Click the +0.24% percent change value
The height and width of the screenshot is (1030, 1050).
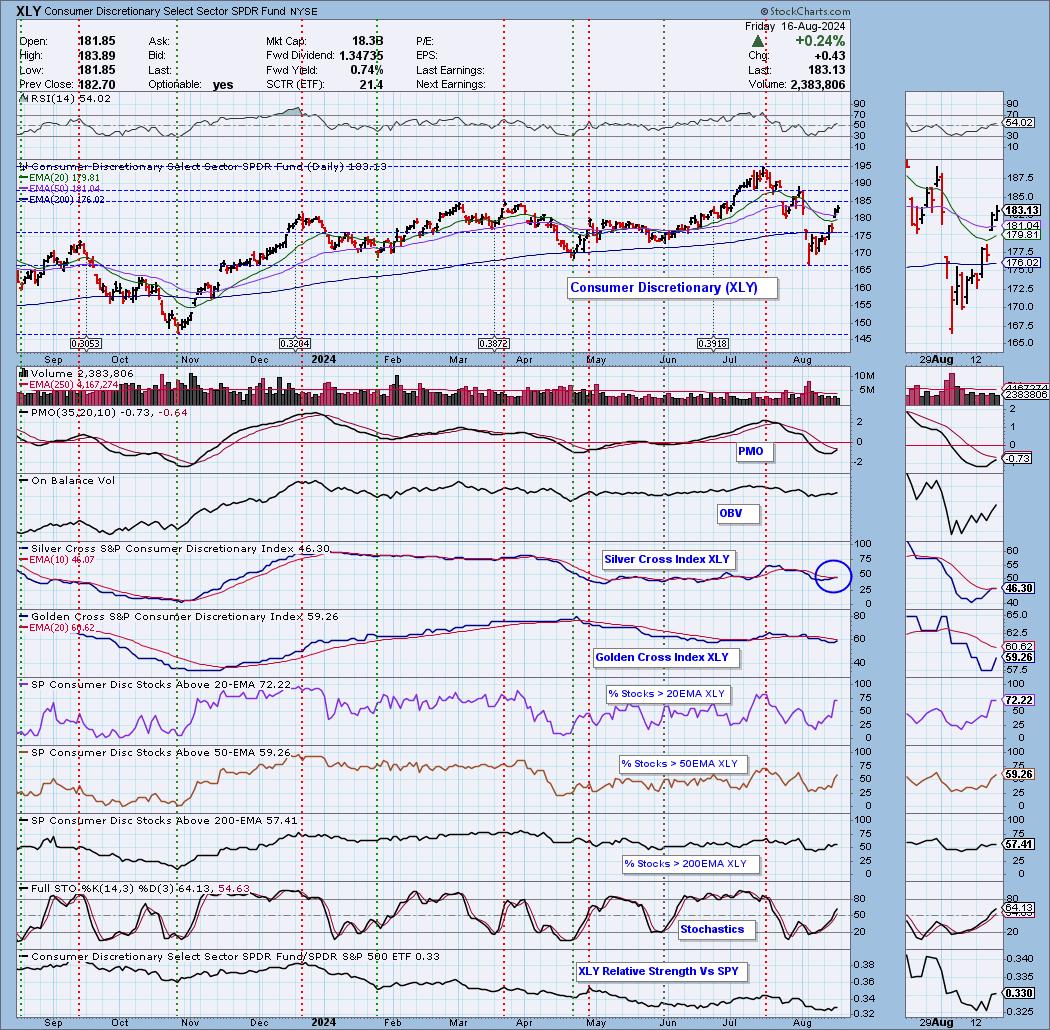point(820,42)
